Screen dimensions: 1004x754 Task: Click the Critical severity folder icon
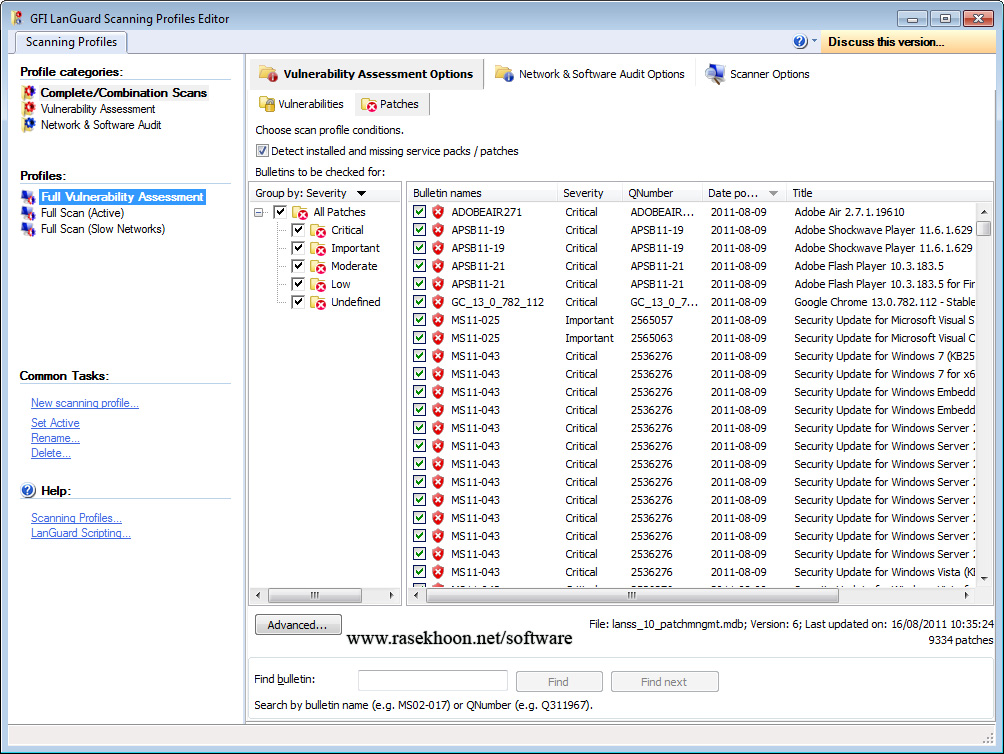click(x=318, y=230)
